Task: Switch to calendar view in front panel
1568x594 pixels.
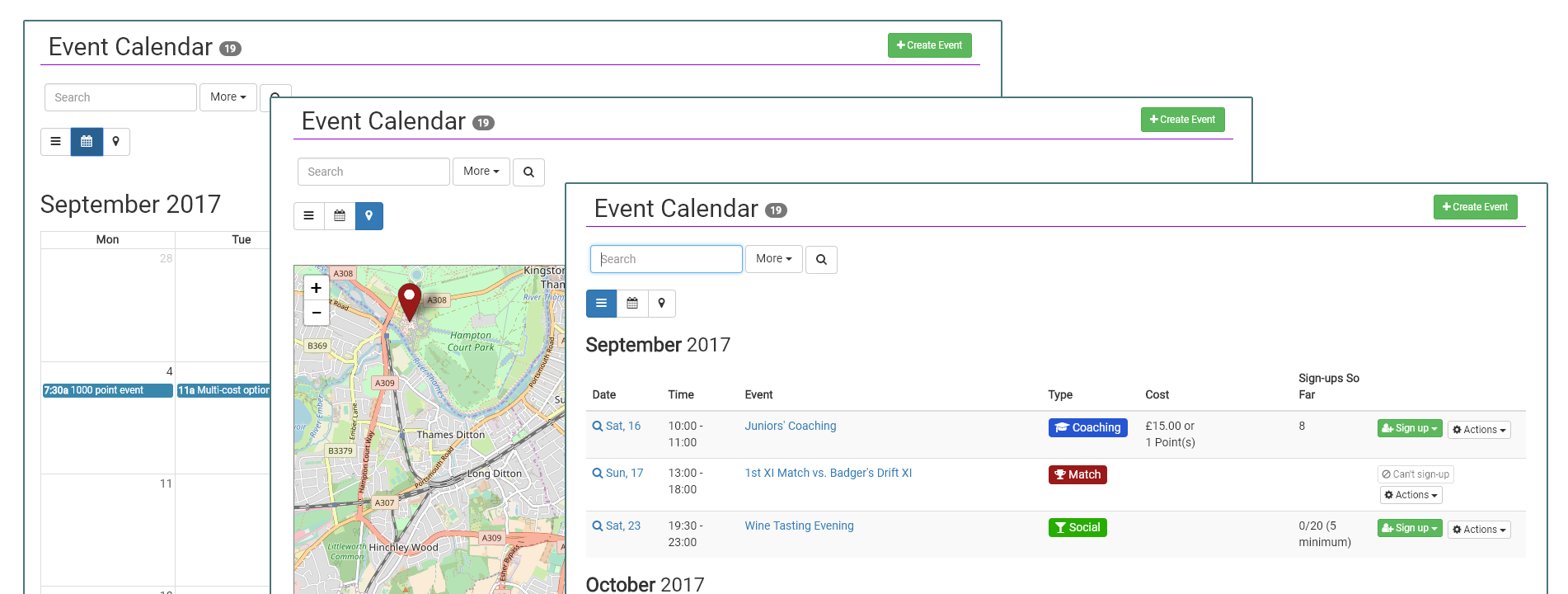Action: [x=632, y=304]
